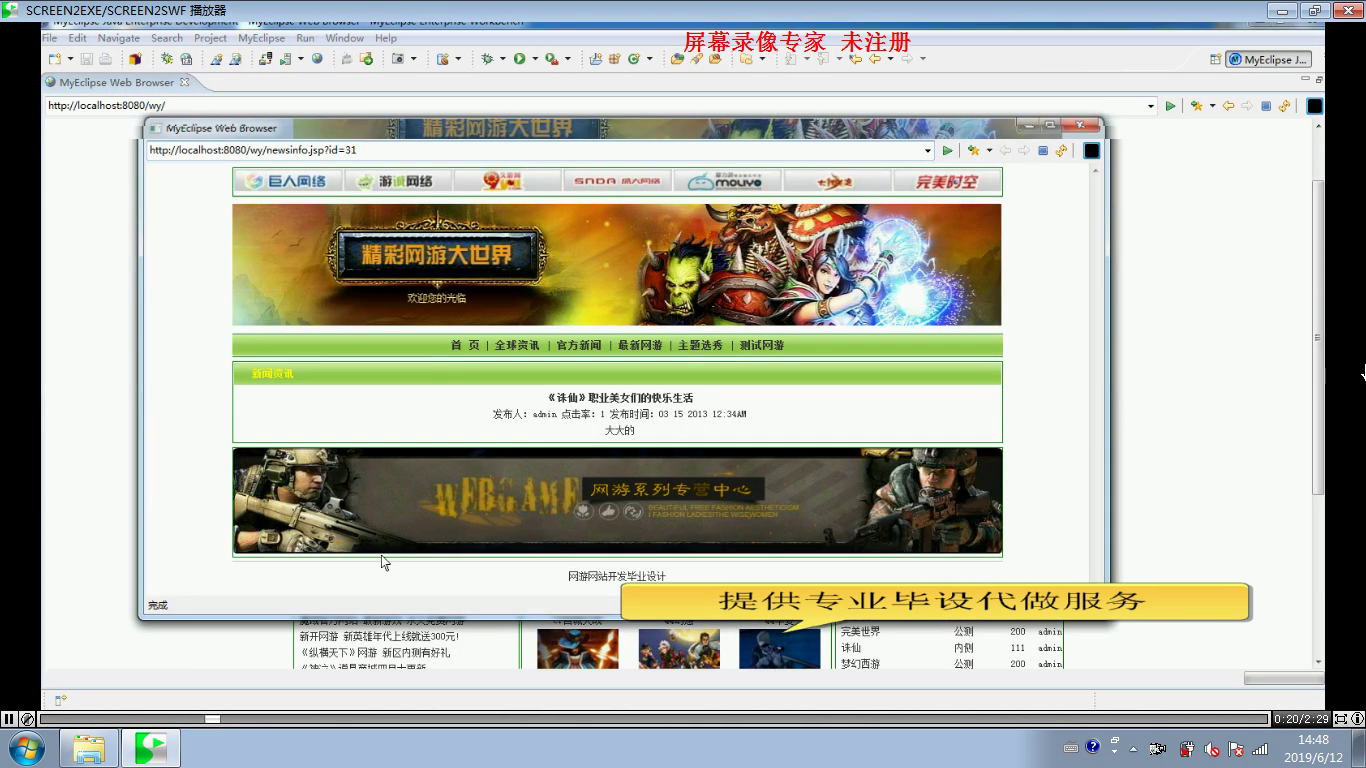Click the Open Perspective icon
This screenshot has width=1366, height=768.
pyautogui.click(x=1215, y=60)
